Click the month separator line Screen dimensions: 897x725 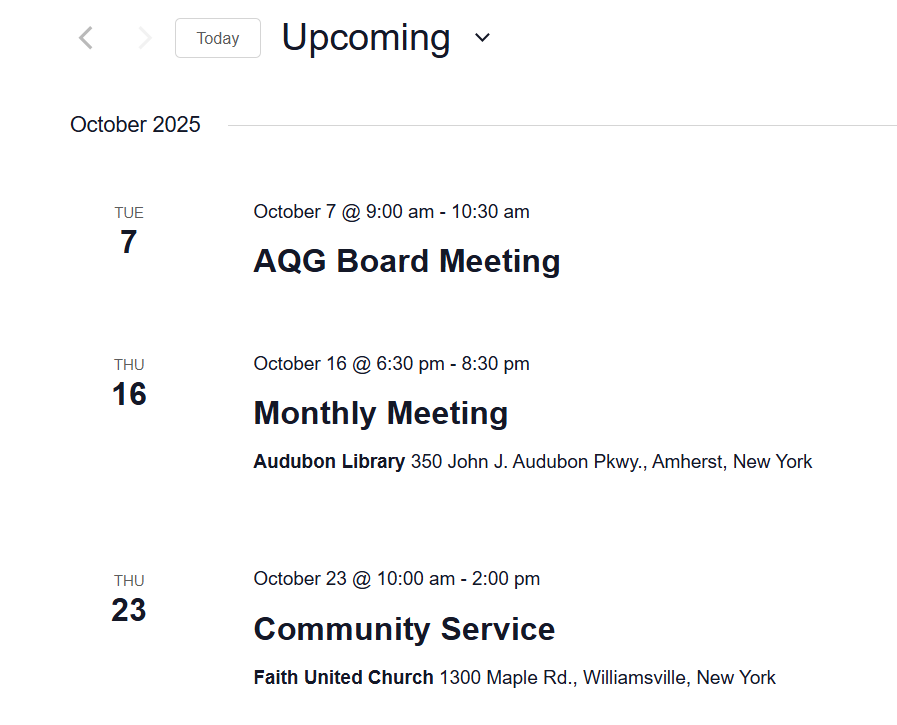(x=560, y=126)
